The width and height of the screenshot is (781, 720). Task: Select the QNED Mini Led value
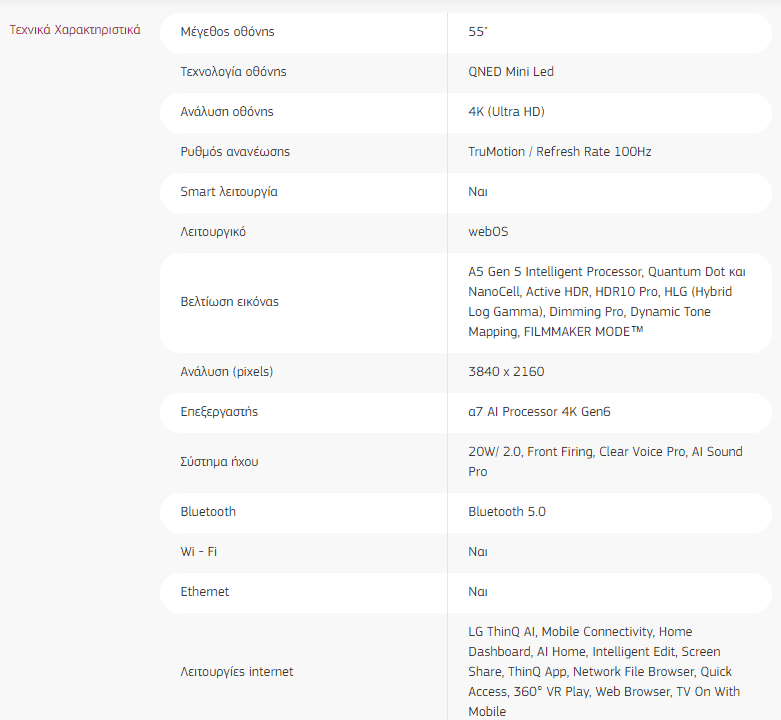coord(511,72)
